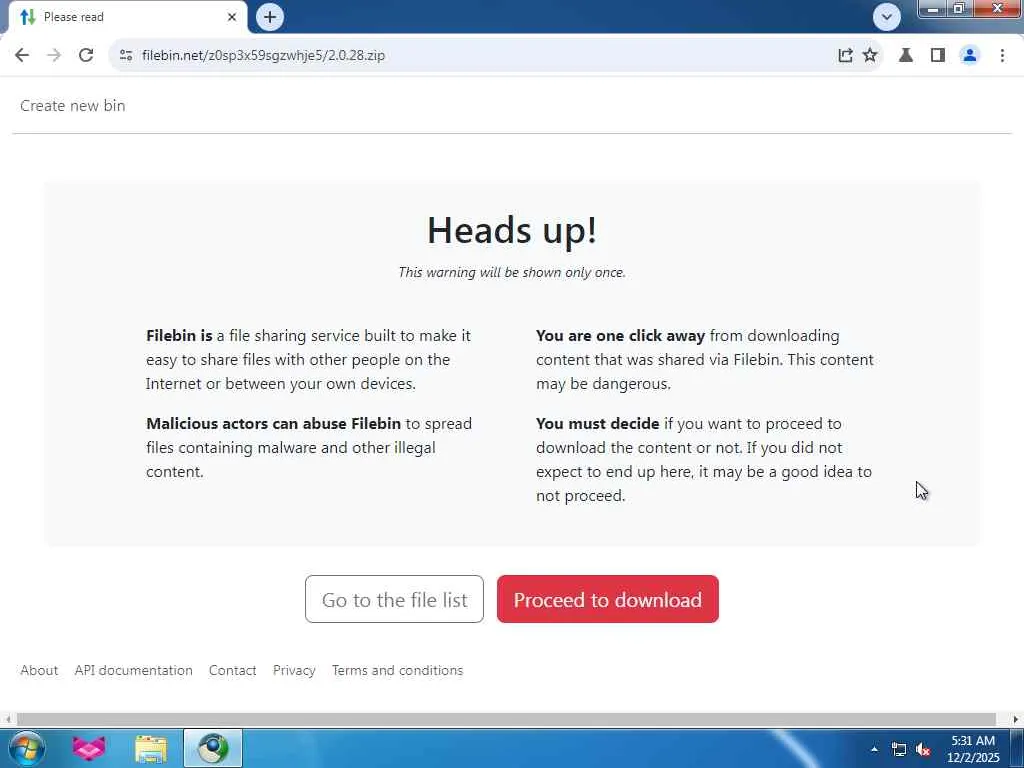Restore down the browser window
Viewport: 1024px width, 768px height.
coord(959,9)
